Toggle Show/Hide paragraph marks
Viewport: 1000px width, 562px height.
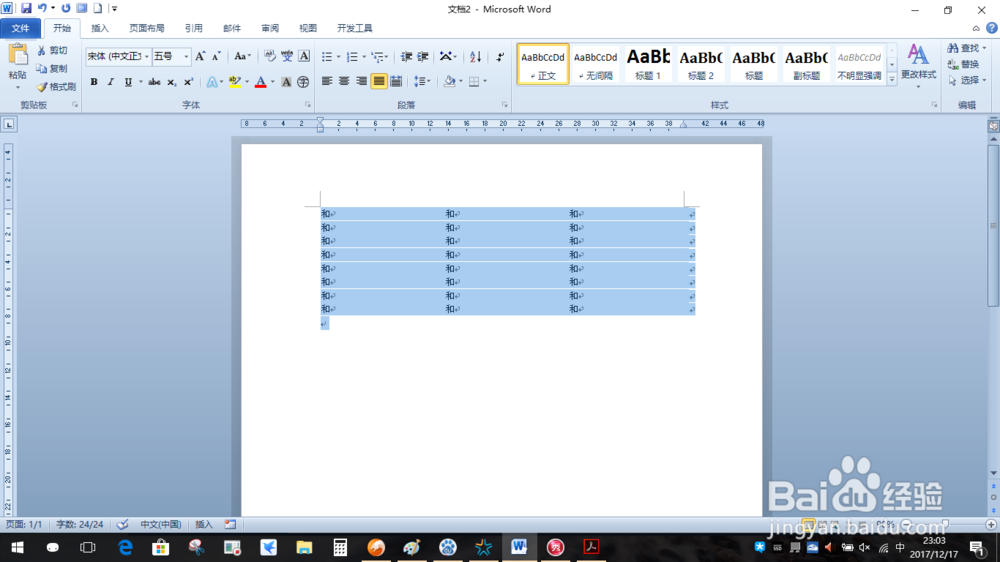point(500,57)
